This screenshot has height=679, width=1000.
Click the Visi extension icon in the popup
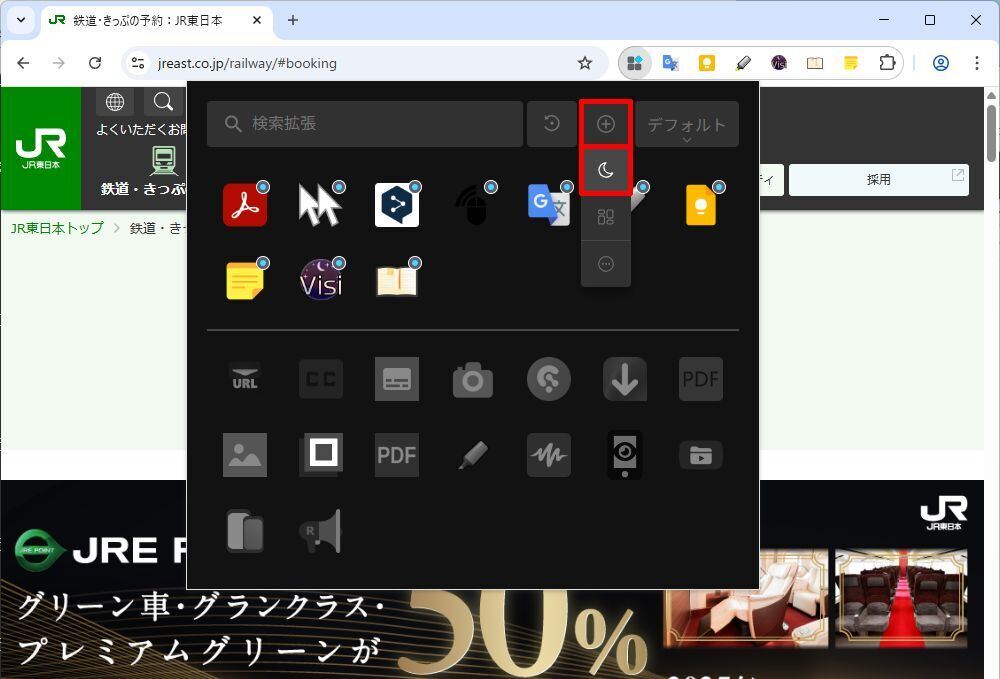coord(320,281)
